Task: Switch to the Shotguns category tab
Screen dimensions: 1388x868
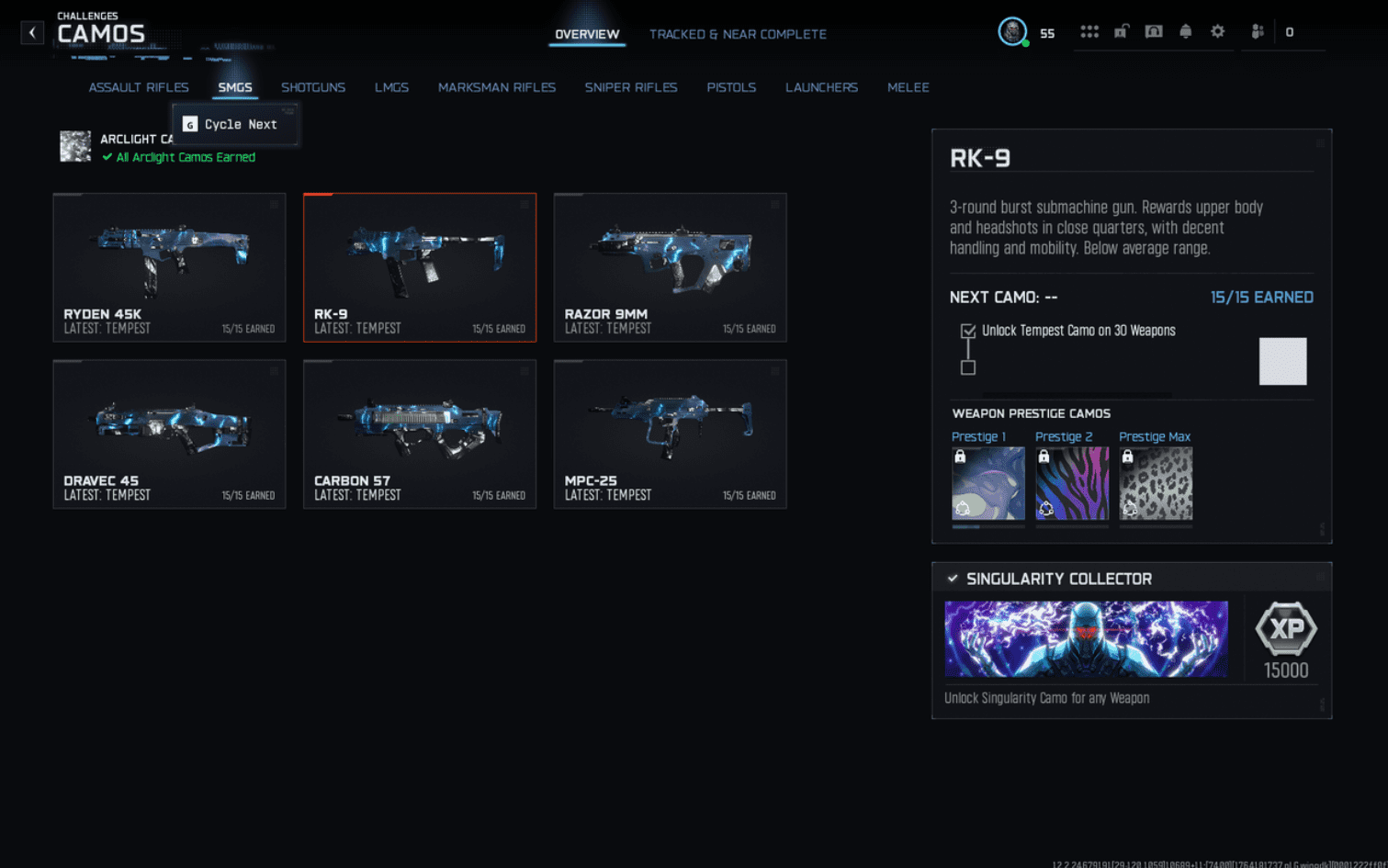Action: tap(313, 87)
